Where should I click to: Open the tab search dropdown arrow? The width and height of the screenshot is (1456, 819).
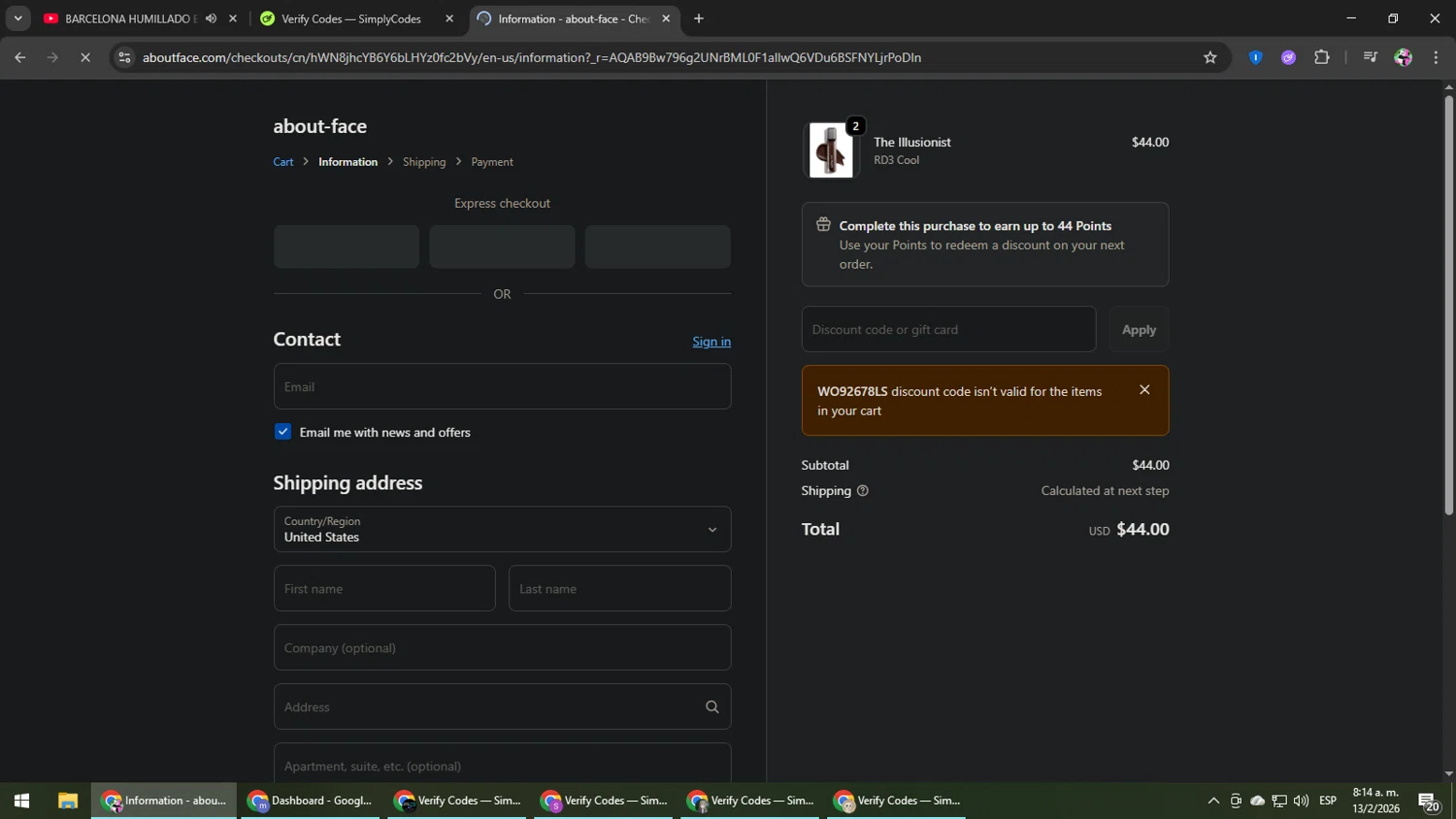(17, 18)
